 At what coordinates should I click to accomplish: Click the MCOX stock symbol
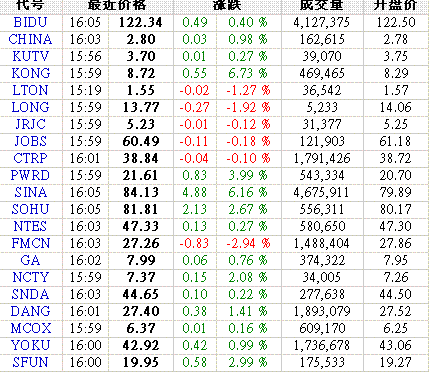pyautogui.click(x=31, y=328)
